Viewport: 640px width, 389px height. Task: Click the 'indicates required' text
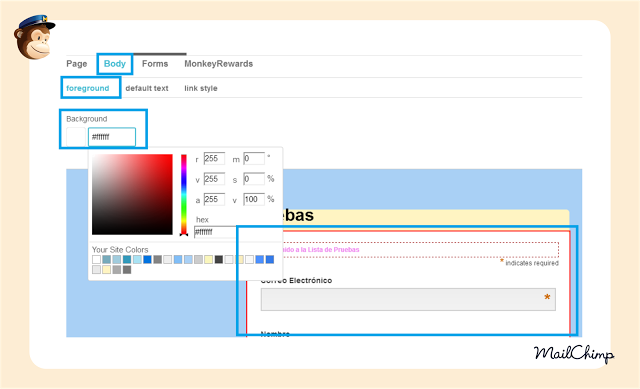(532, 263)
